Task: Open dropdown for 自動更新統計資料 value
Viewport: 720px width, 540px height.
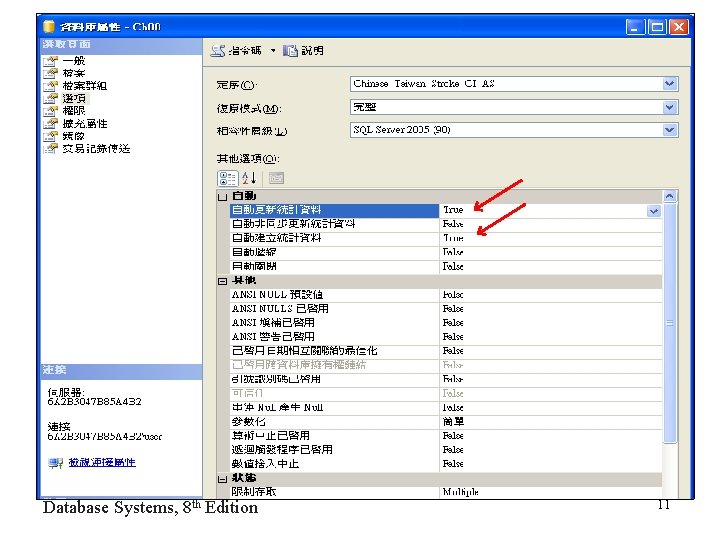Action: coord(654,211)
